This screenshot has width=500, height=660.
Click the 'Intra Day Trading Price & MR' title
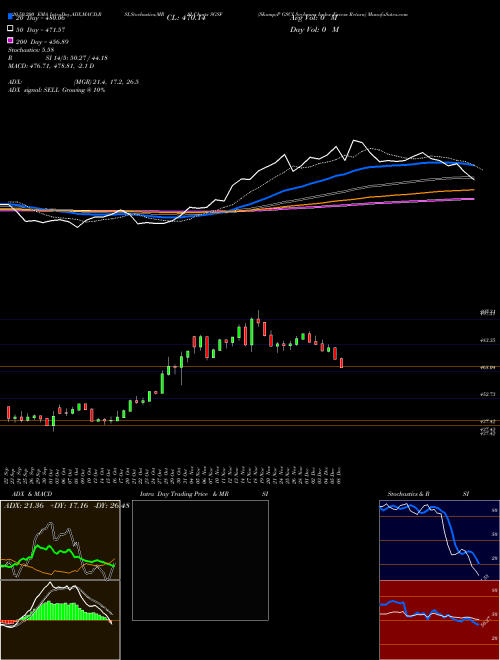[184, 494]
